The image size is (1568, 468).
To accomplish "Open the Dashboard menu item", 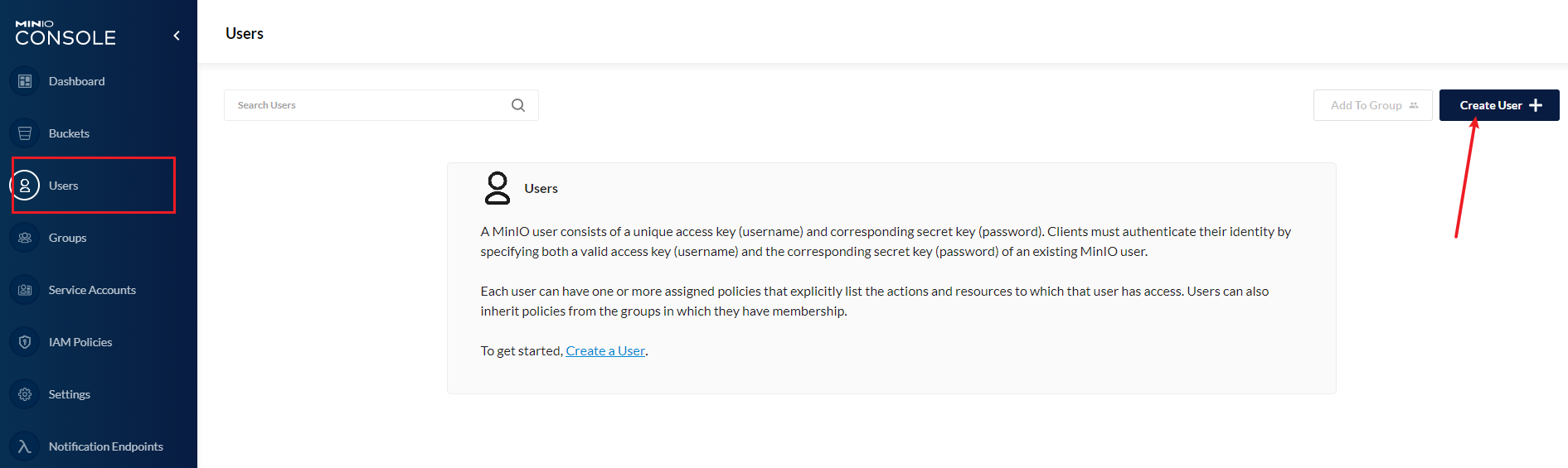I will [x=76, y=81].
